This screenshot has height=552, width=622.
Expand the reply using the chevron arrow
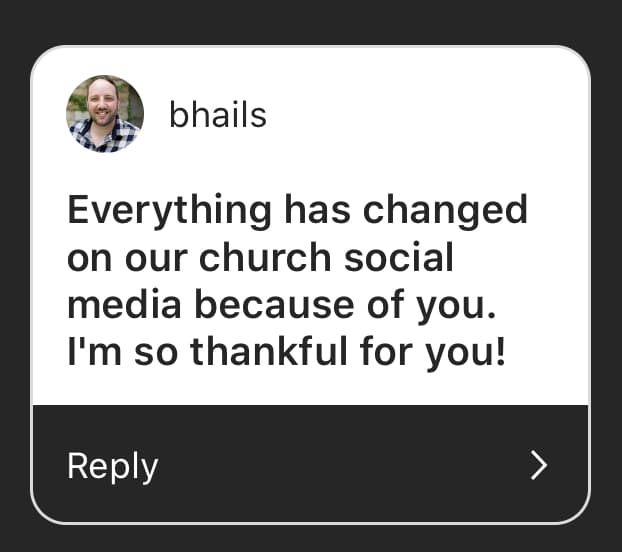(539, 465)
